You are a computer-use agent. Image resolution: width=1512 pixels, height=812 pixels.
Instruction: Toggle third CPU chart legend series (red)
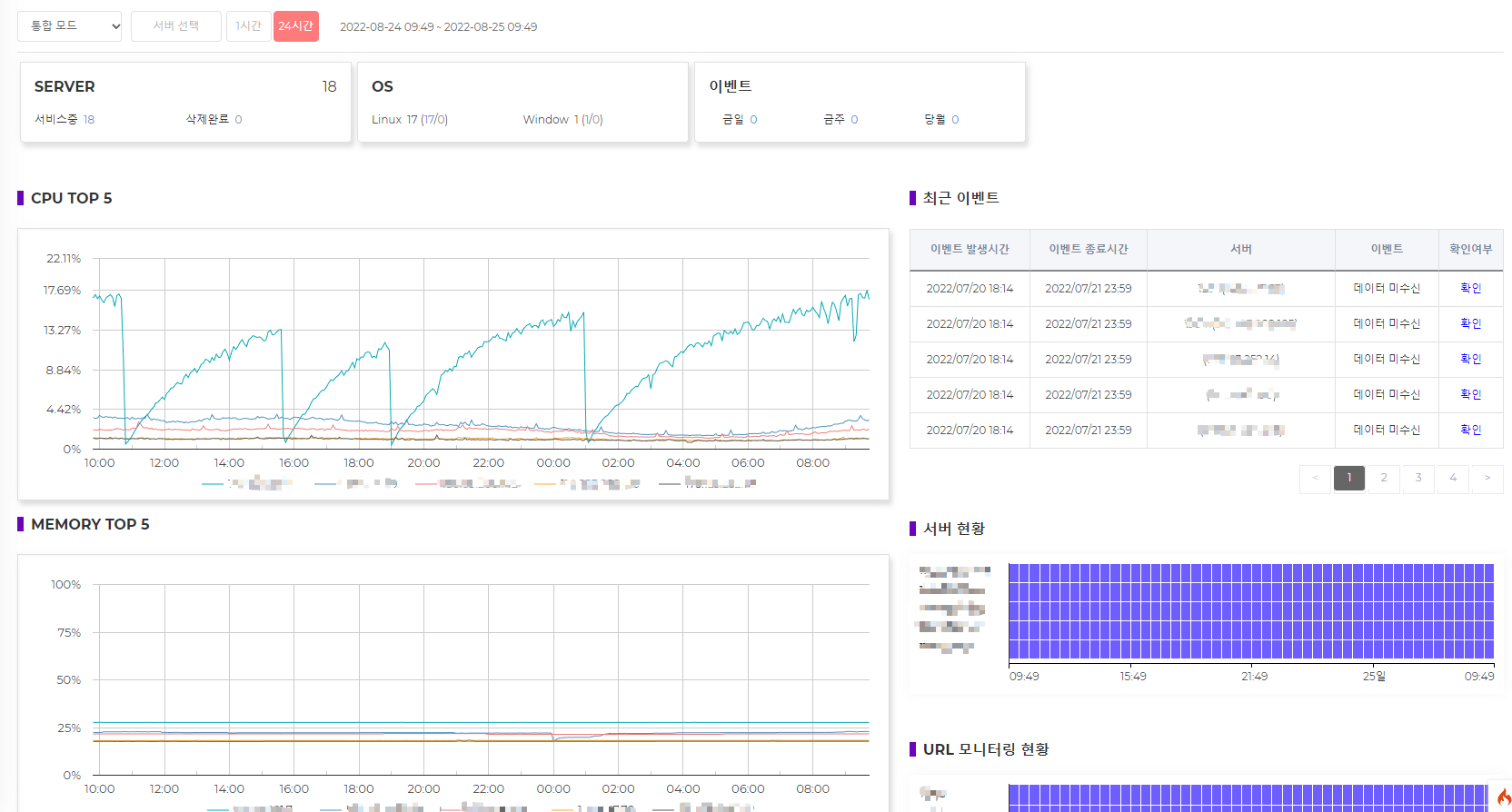coord(468,483)
